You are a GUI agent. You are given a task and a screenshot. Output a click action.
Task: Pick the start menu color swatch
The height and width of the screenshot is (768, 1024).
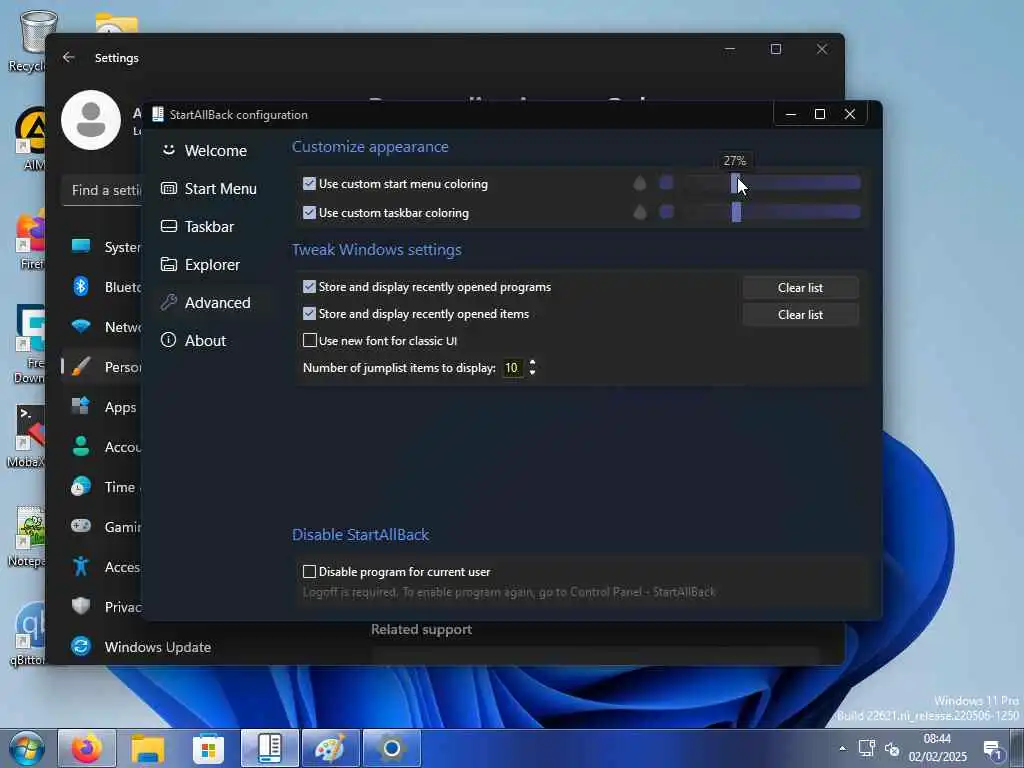click(666, 183)
